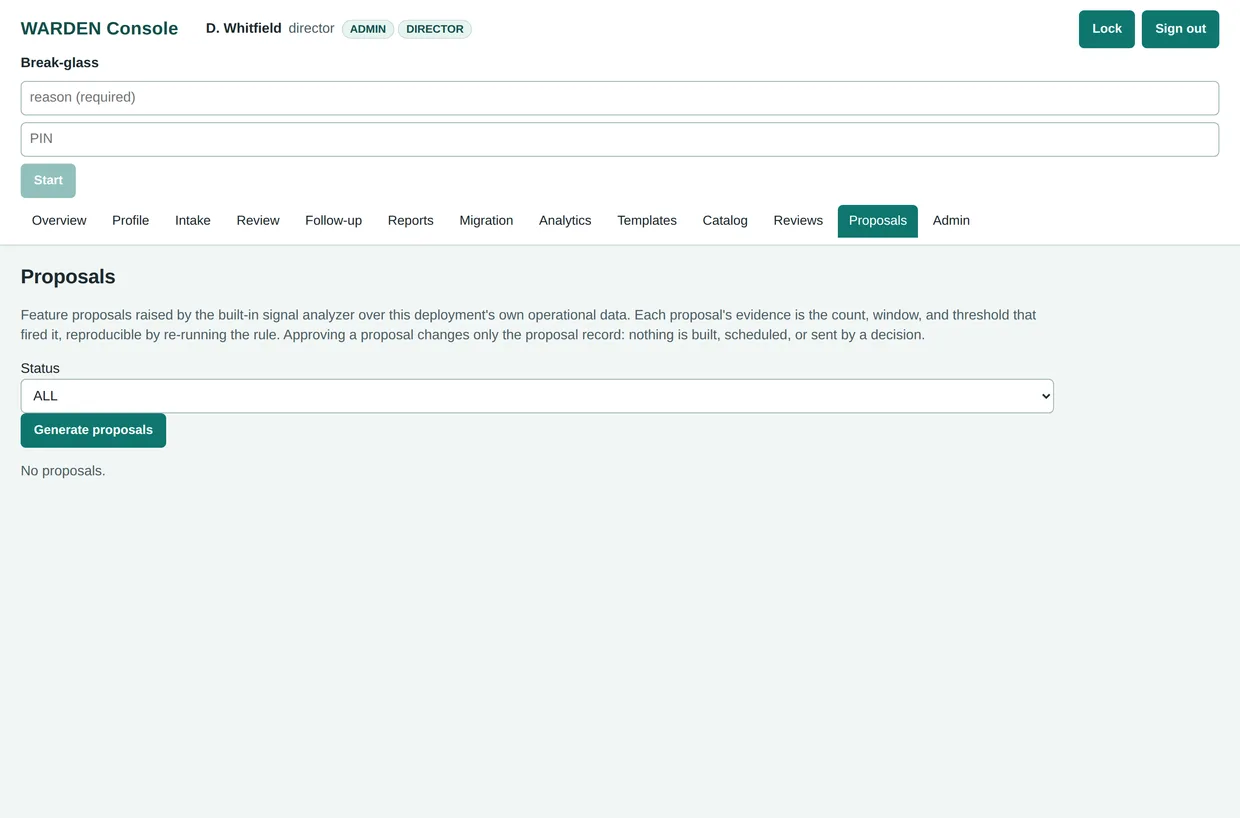Sign out of WARDEN Console
Image resolution: width=1240 pixels, height=818 pixels.
click(1180, 29)
